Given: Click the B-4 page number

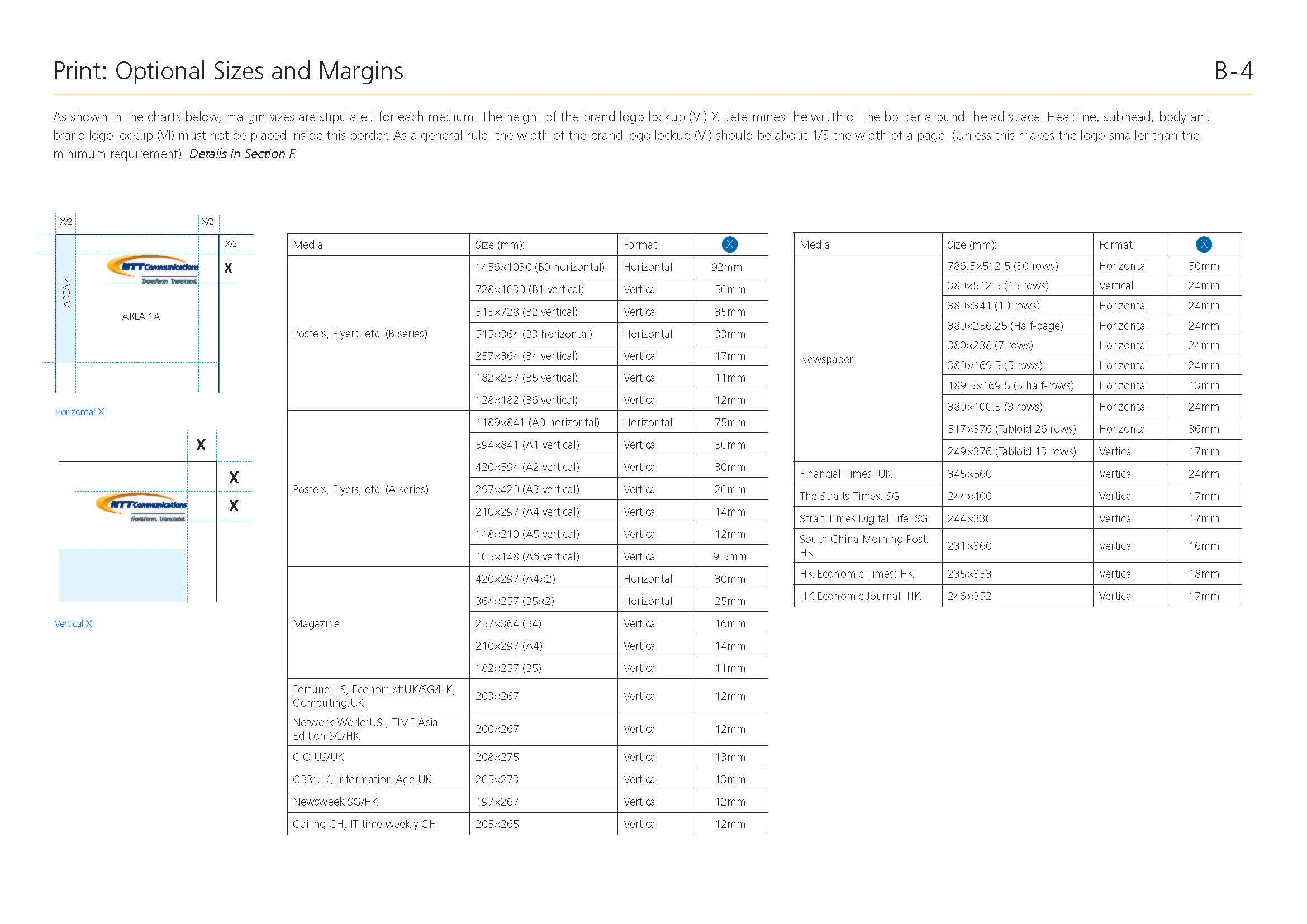Looking at the screenshot, I should [1233, 71].
